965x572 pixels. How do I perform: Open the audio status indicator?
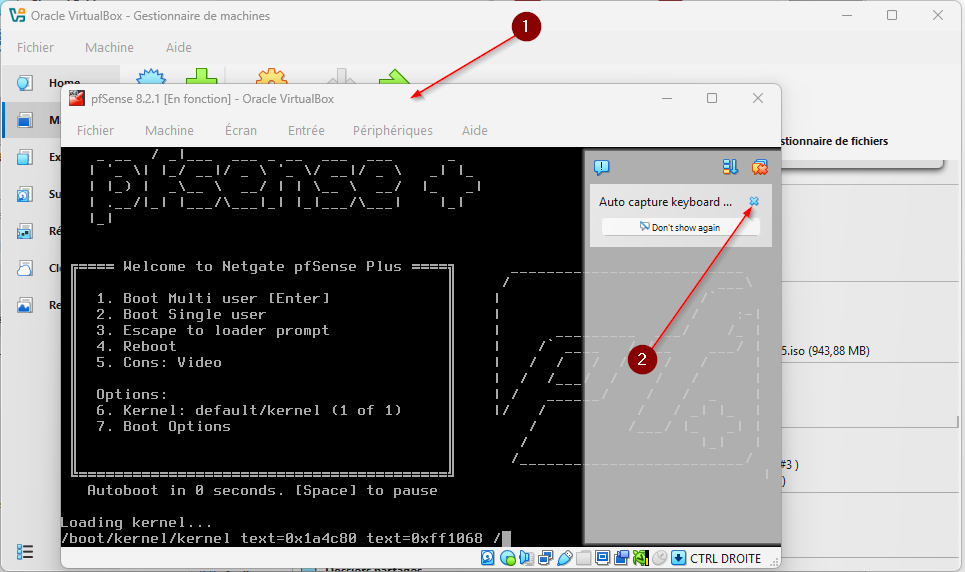526,558
